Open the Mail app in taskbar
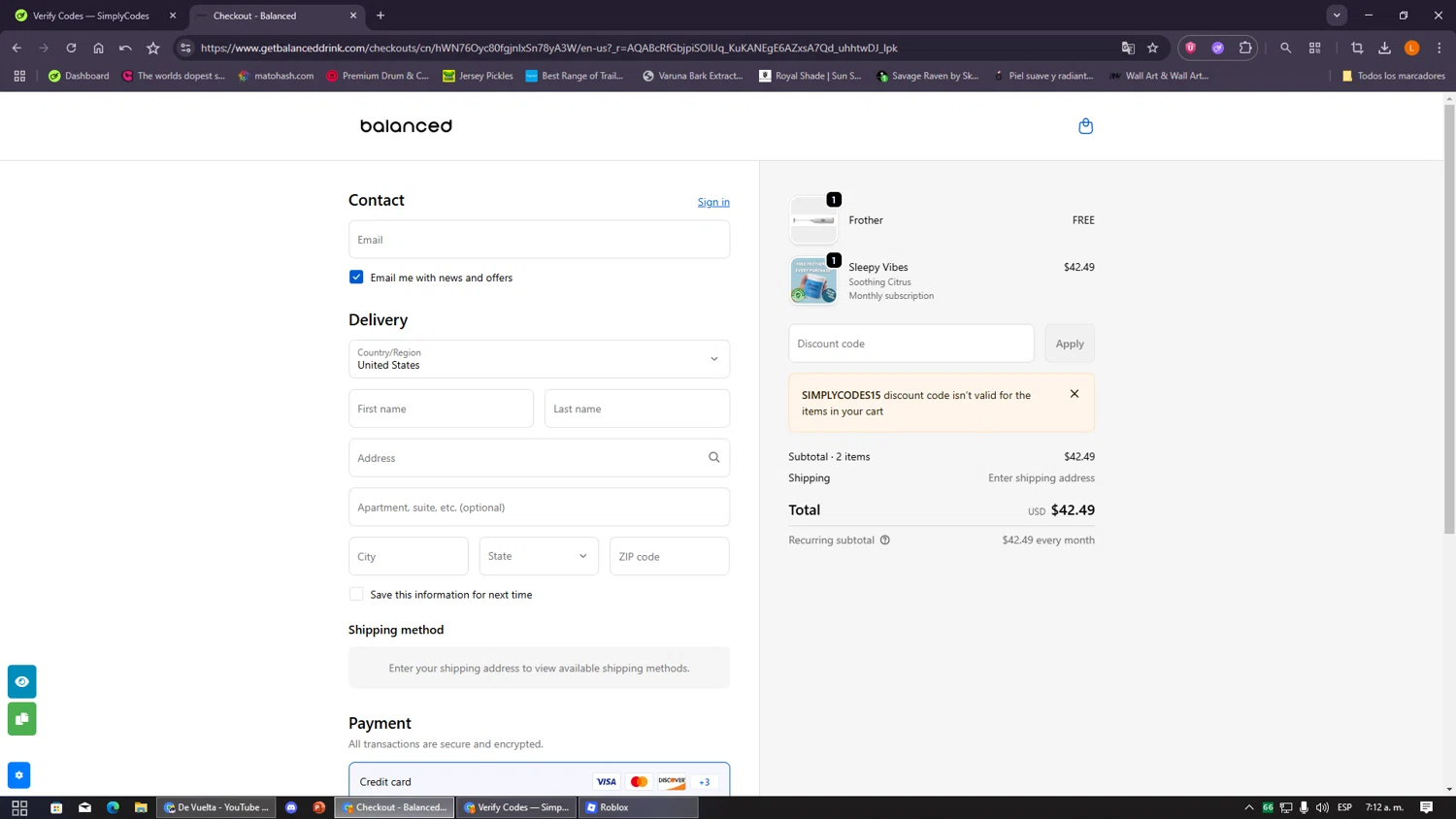 (84, 807)
